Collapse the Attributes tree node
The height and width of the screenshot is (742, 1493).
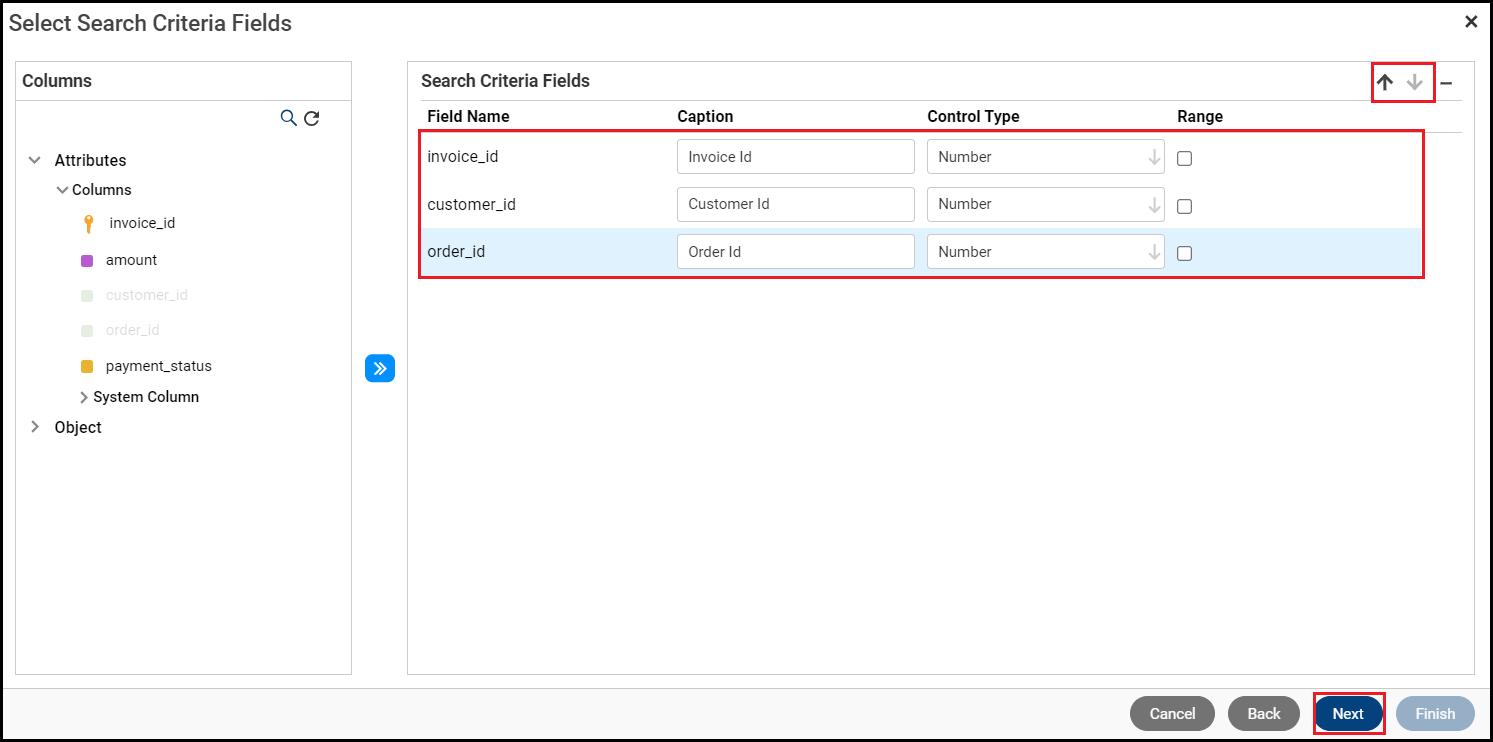point(35,160)
